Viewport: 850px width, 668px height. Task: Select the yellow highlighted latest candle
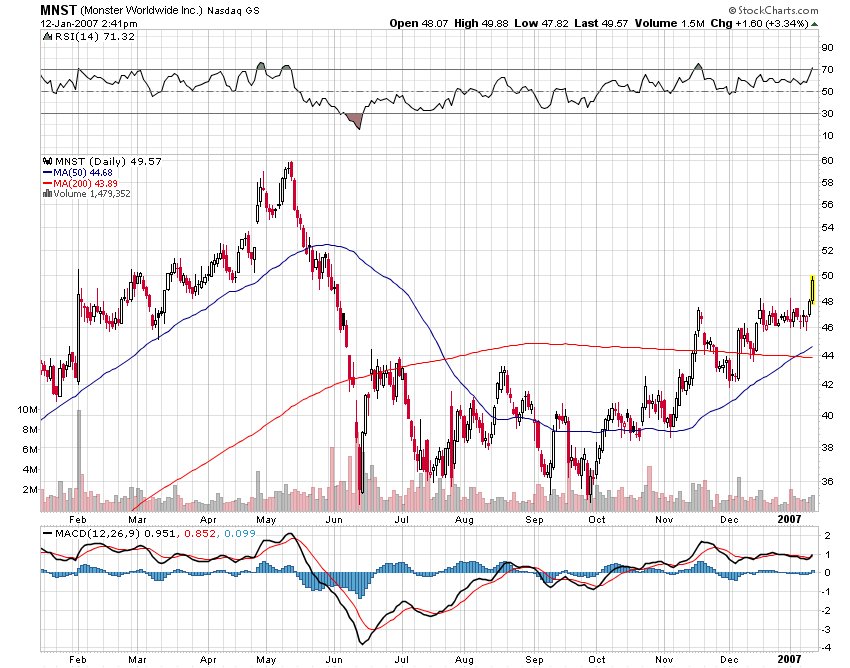click(813, 290)
